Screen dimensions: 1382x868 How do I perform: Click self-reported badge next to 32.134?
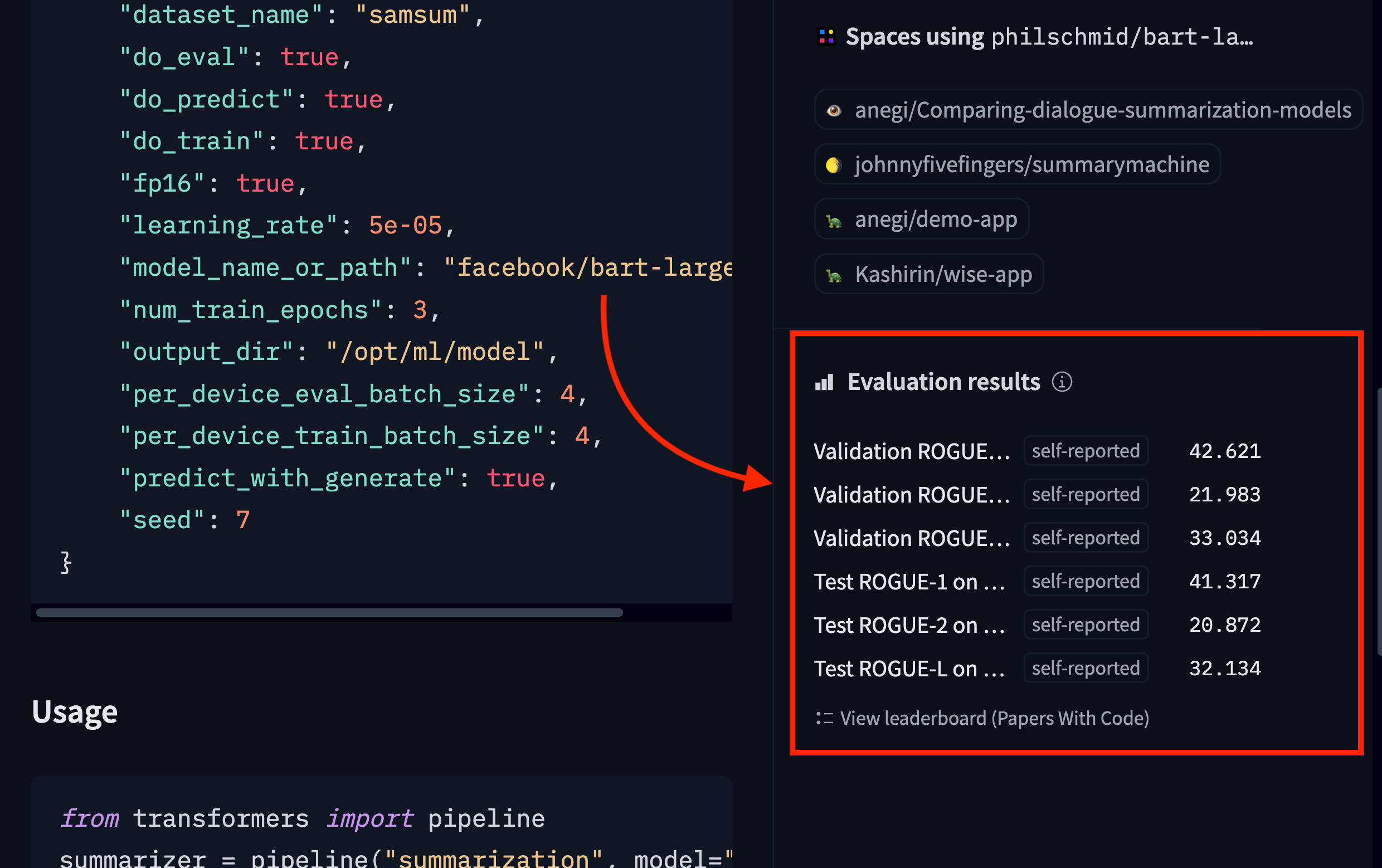point(1086,669)
